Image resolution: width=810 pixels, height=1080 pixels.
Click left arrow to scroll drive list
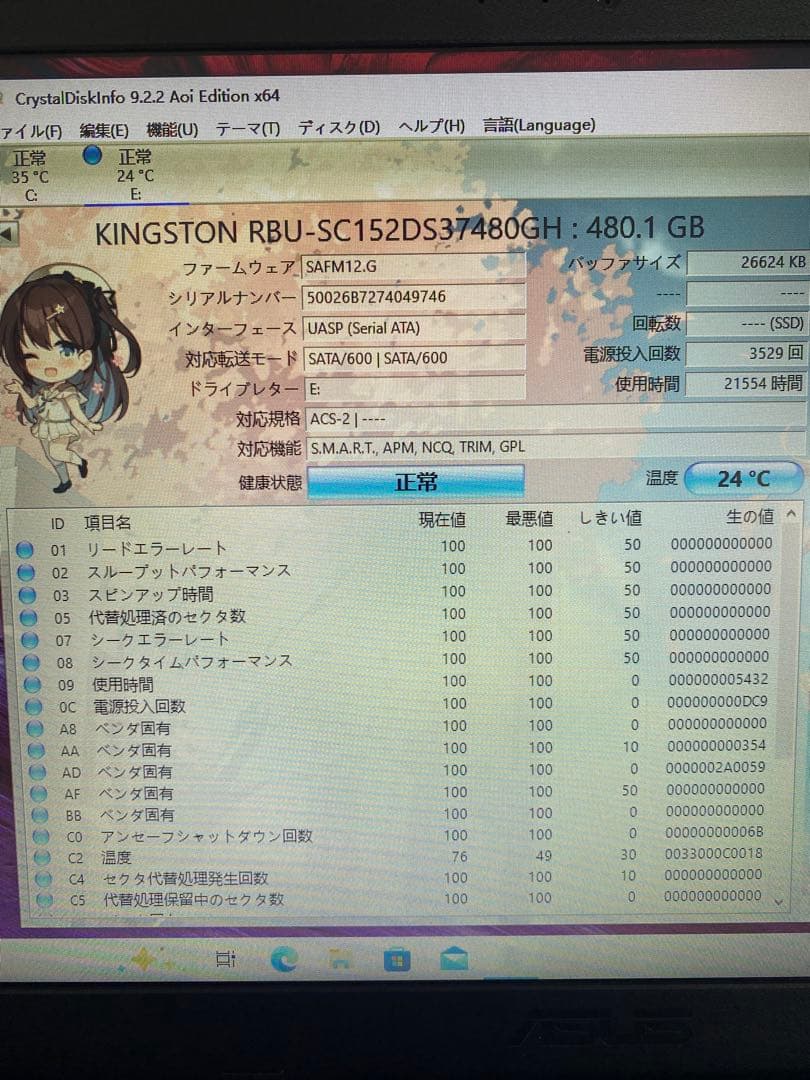6,234
